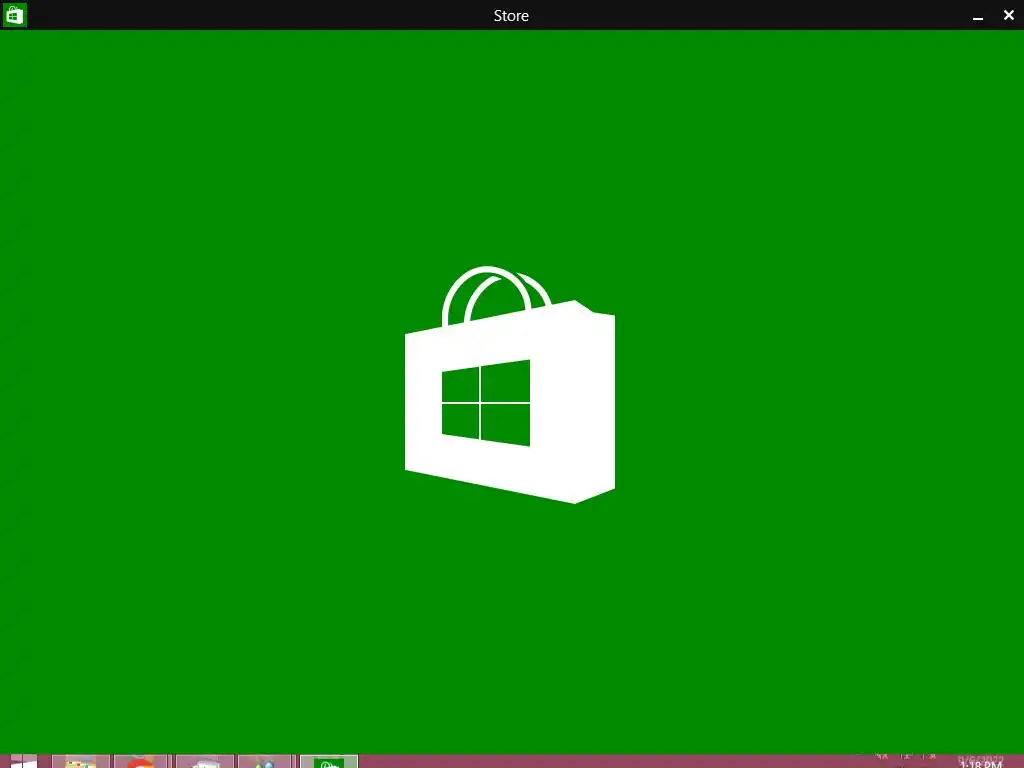Select the green Store taskbar button
Viewport: 1024px width, 768px height.
(x=329, y=761)
